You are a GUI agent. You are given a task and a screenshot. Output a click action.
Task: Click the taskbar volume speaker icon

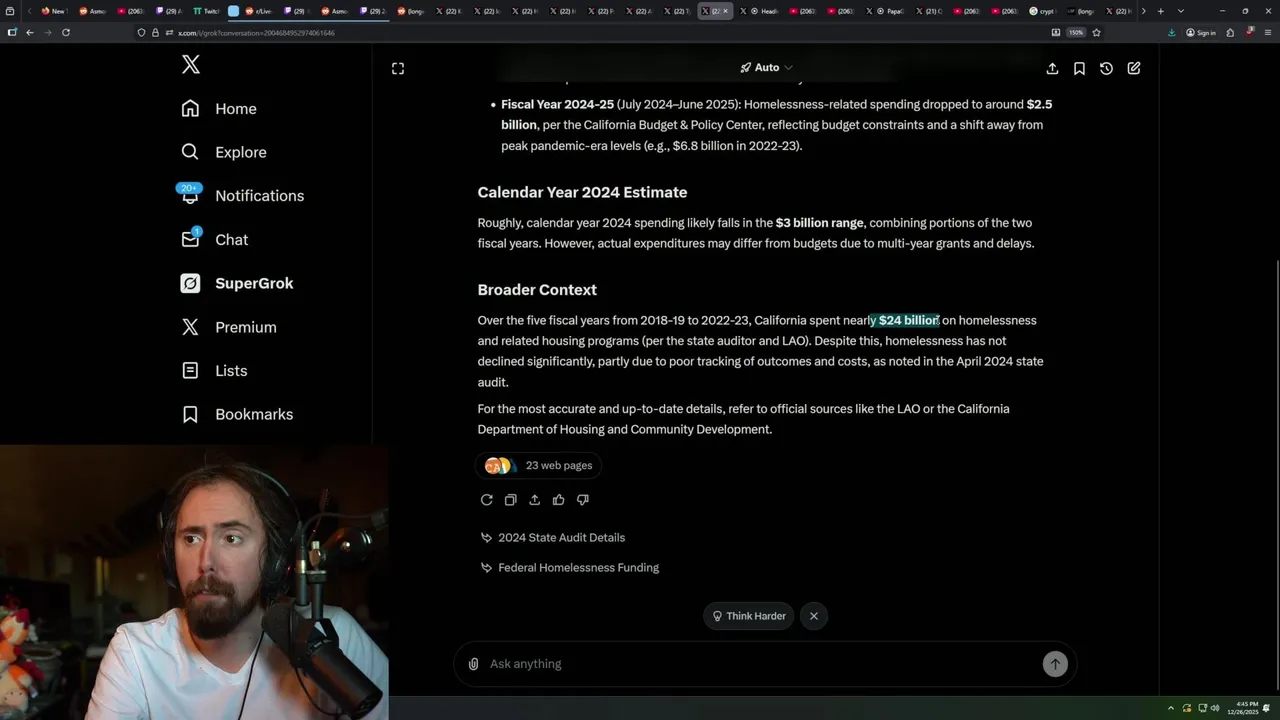(1215, 708)
